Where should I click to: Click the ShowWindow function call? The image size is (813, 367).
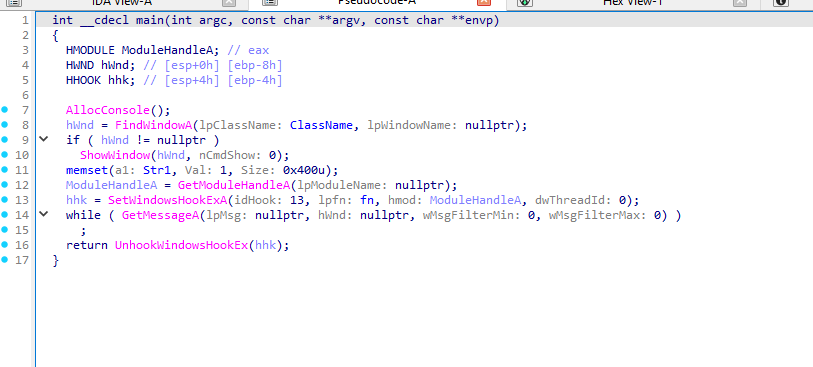[x=115, y=156]
